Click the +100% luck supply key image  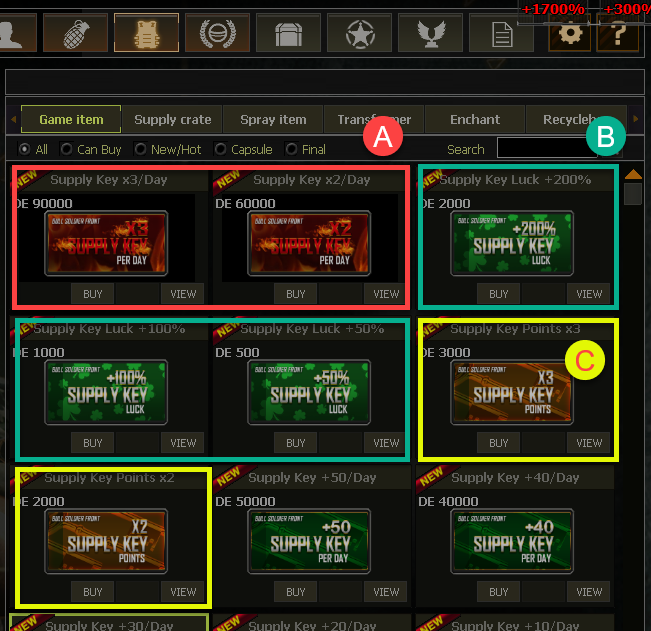(106, 392)
